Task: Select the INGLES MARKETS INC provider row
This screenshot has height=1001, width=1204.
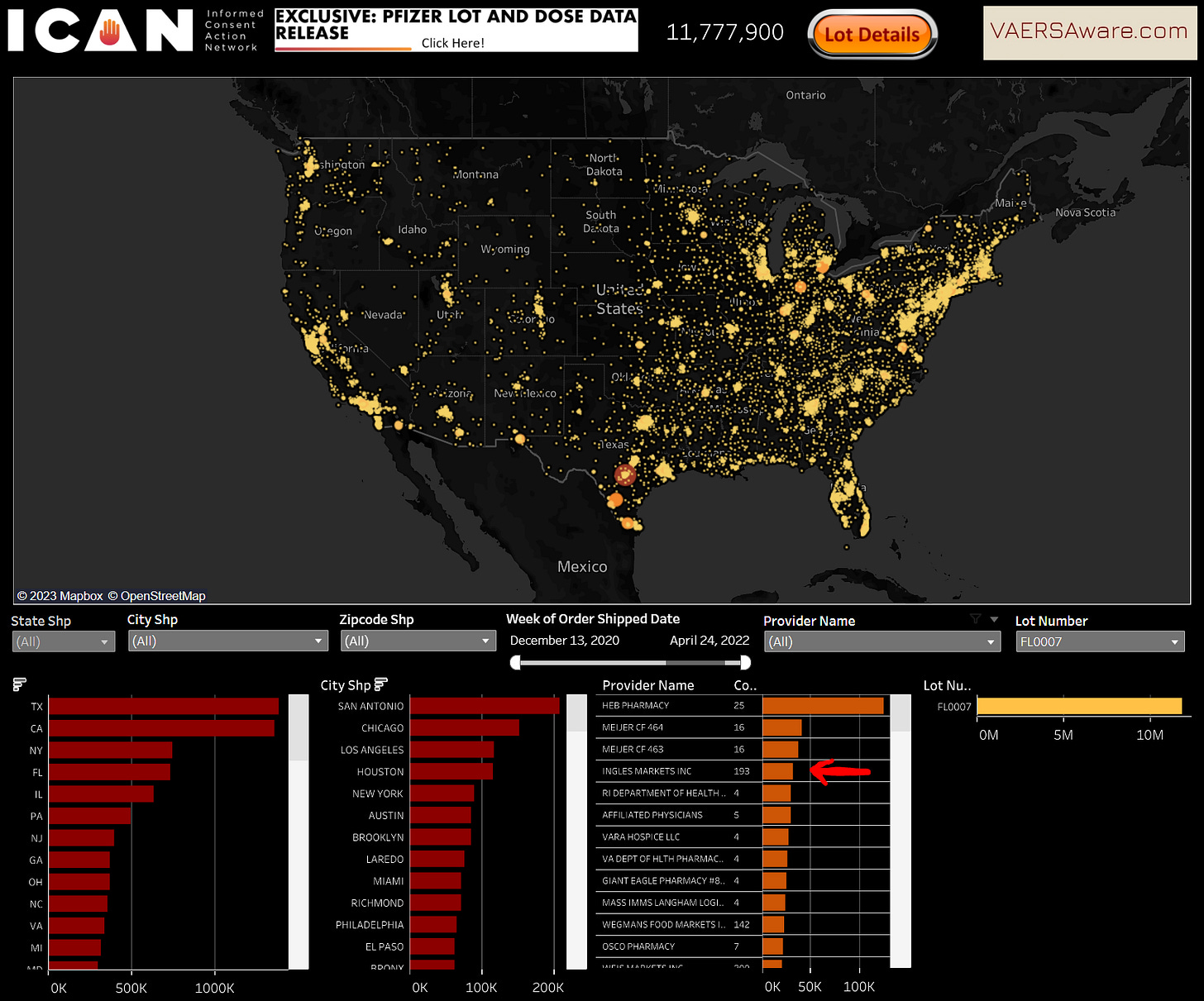Action: coord(743,771)
